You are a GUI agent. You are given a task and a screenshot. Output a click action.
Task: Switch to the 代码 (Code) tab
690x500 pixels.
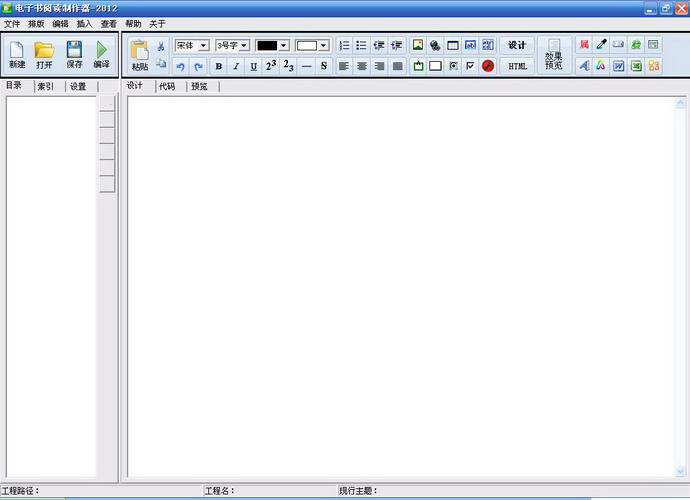click(x=167, y=86)
